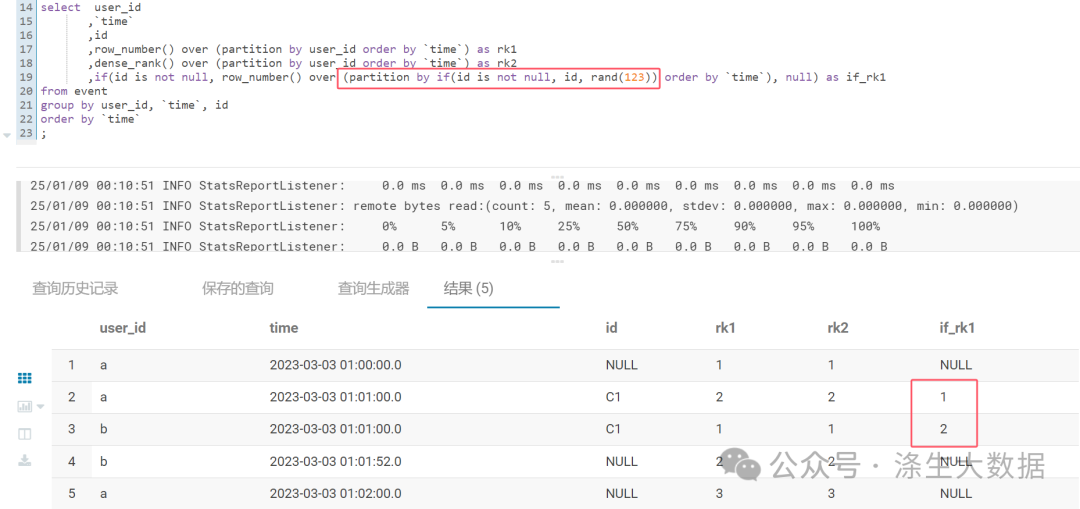Screen dimensions: 1080x509
Task: Click row number 4 in results
Action: (72, 461)
